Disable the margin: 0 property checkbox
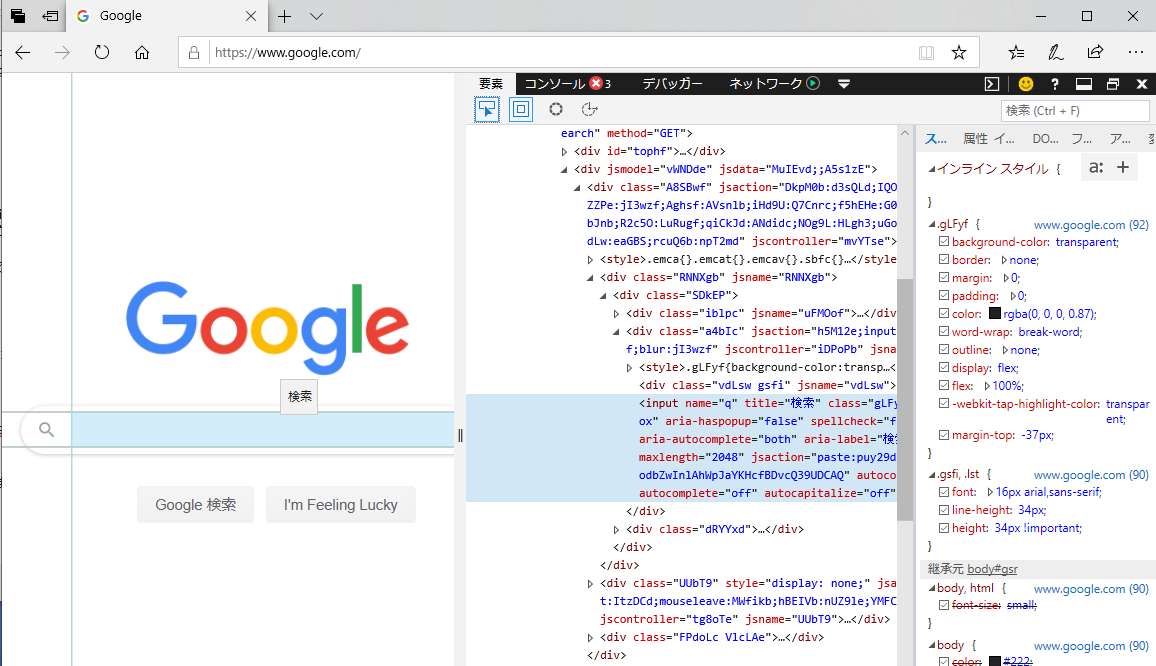The image size is (1156, 666). click(944, 277)
